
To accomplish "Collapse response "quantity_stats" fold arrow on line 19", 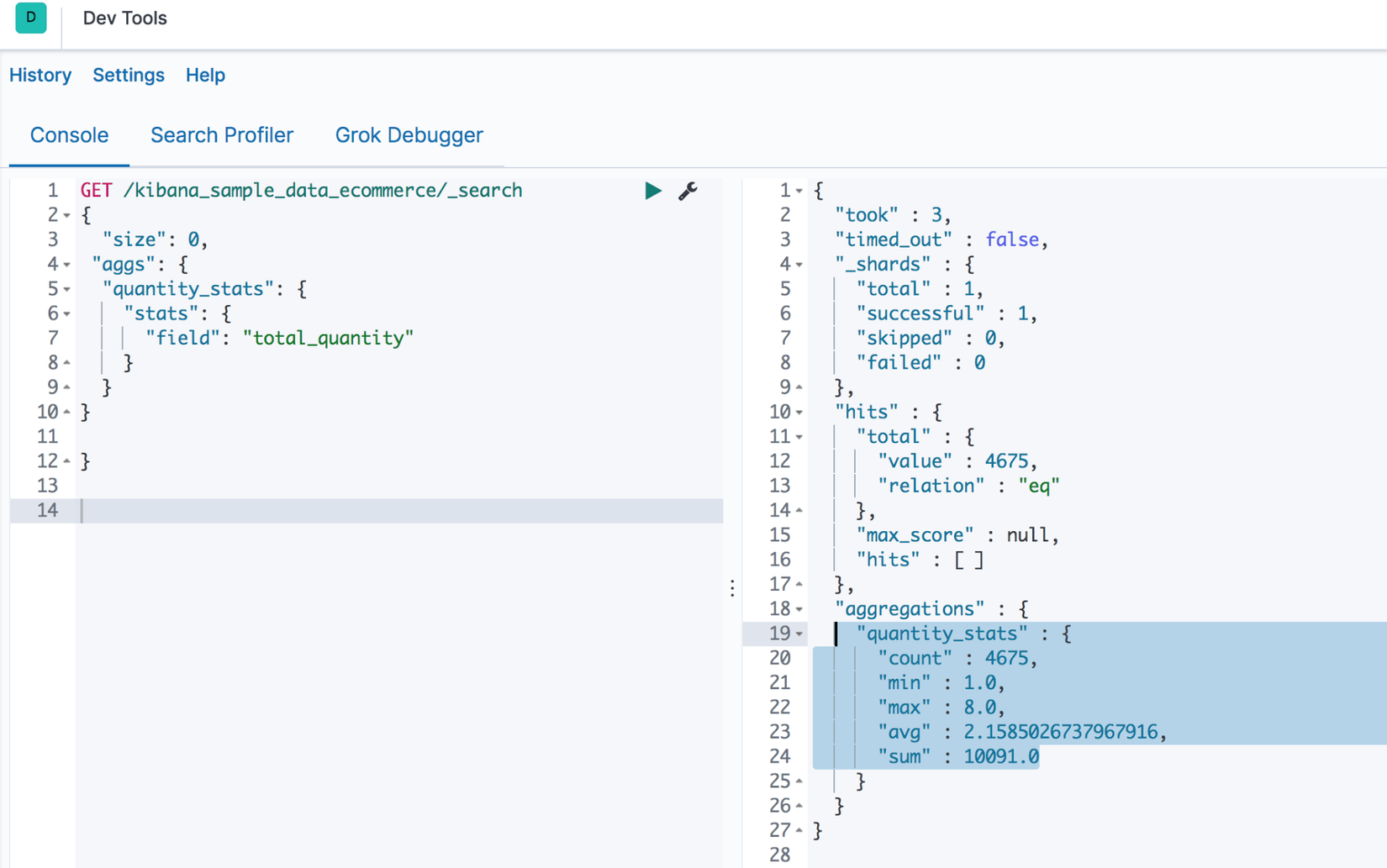I will pyautogui.click(x=799, y=634).
